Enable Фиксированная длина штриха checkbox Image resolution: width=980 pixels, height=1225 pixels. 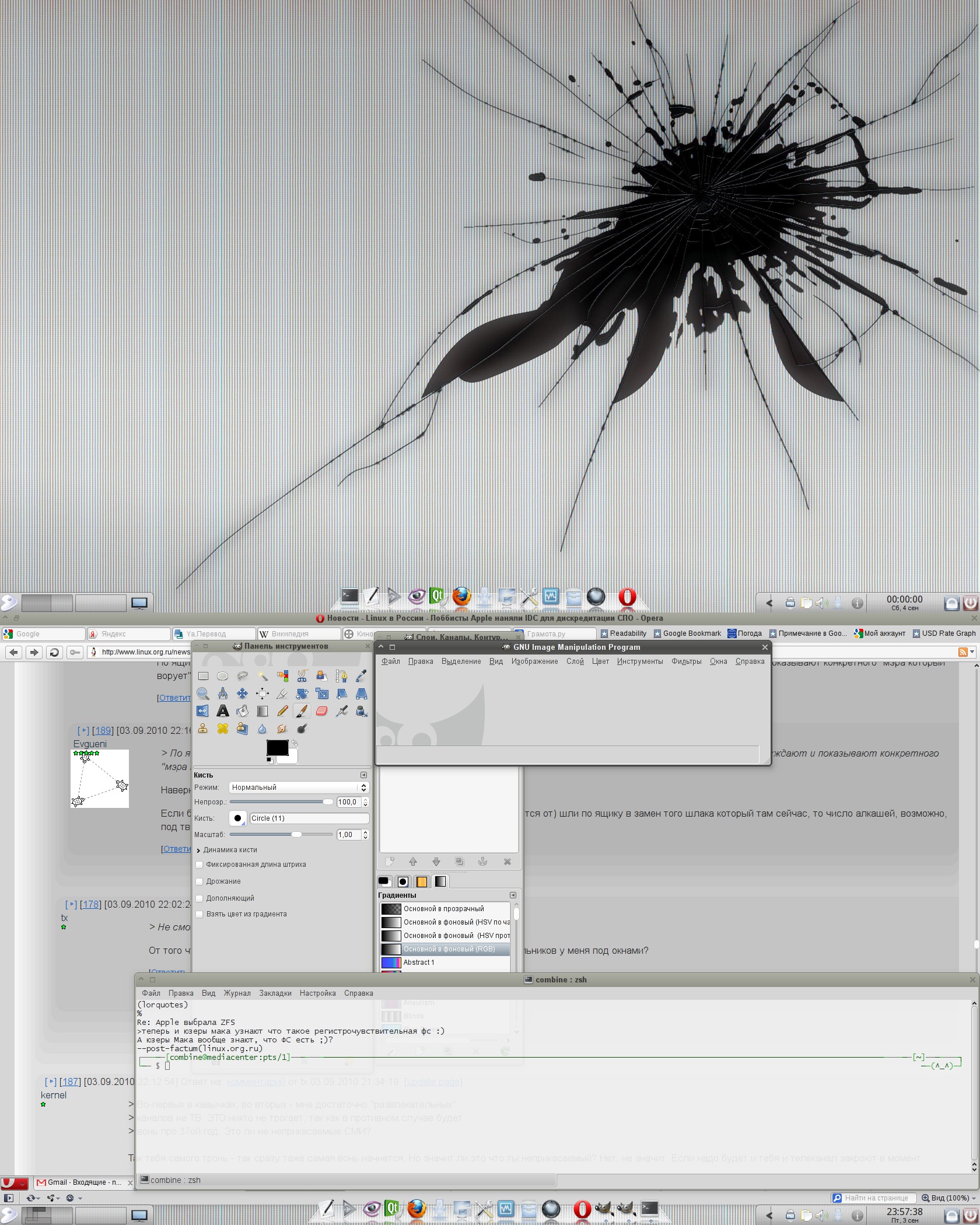pyautogui.click(x=199, y=864)
